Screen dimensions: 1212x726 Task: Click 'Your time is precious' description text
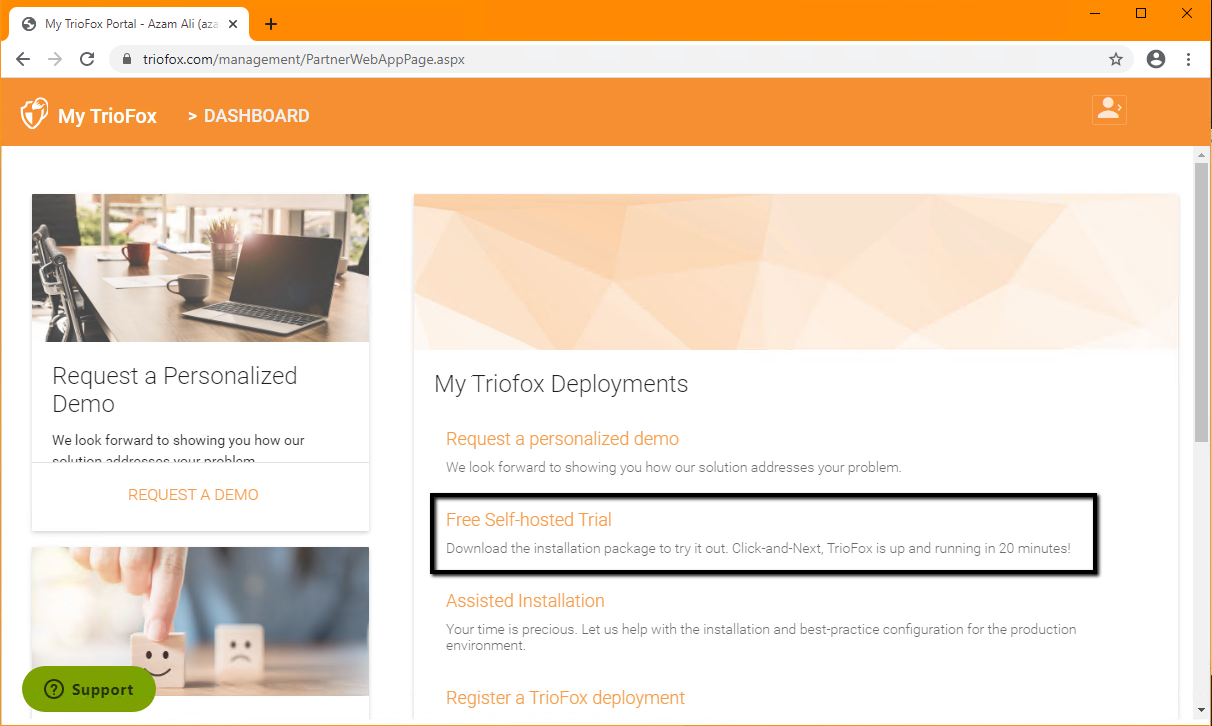761,638
